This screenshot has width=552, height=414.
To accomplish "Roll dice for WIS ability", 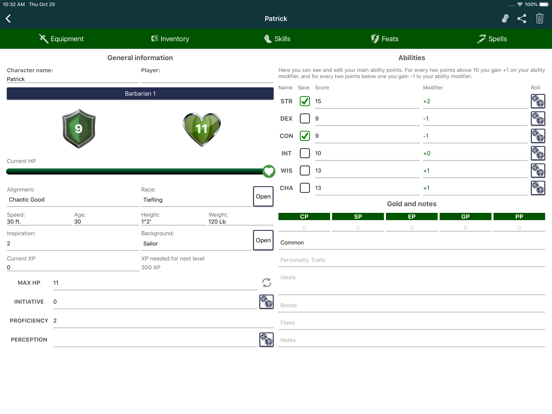I will pyautogui.click(x=538, y=170).
